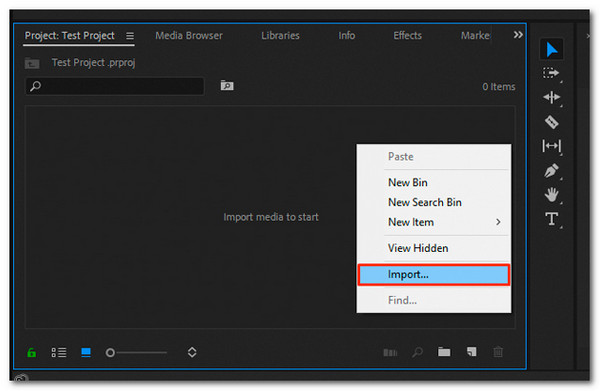
Task: Click 'Test Project .prproj' file name
Action: (93, 62)
